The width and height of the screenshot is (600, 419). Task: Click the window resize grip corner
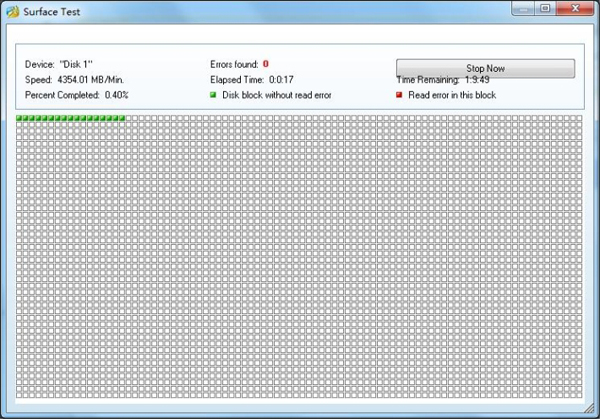click(589, 409)
